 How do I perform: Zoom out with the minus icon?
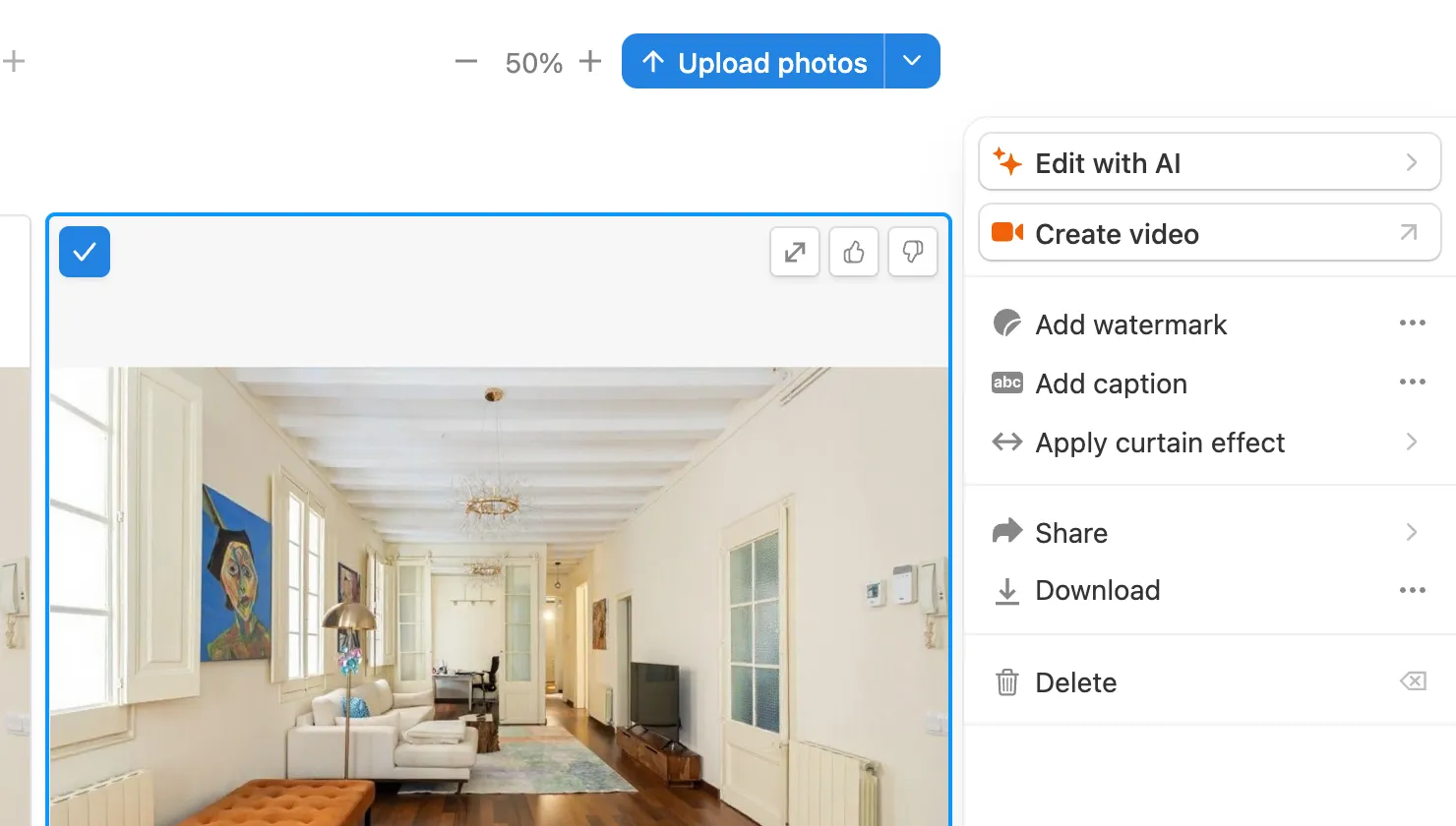466,62
